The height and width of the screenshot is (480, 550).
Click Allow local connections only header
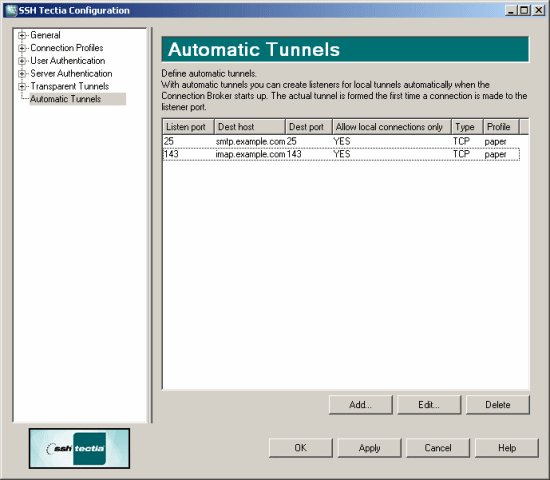(x=391, y=127)
